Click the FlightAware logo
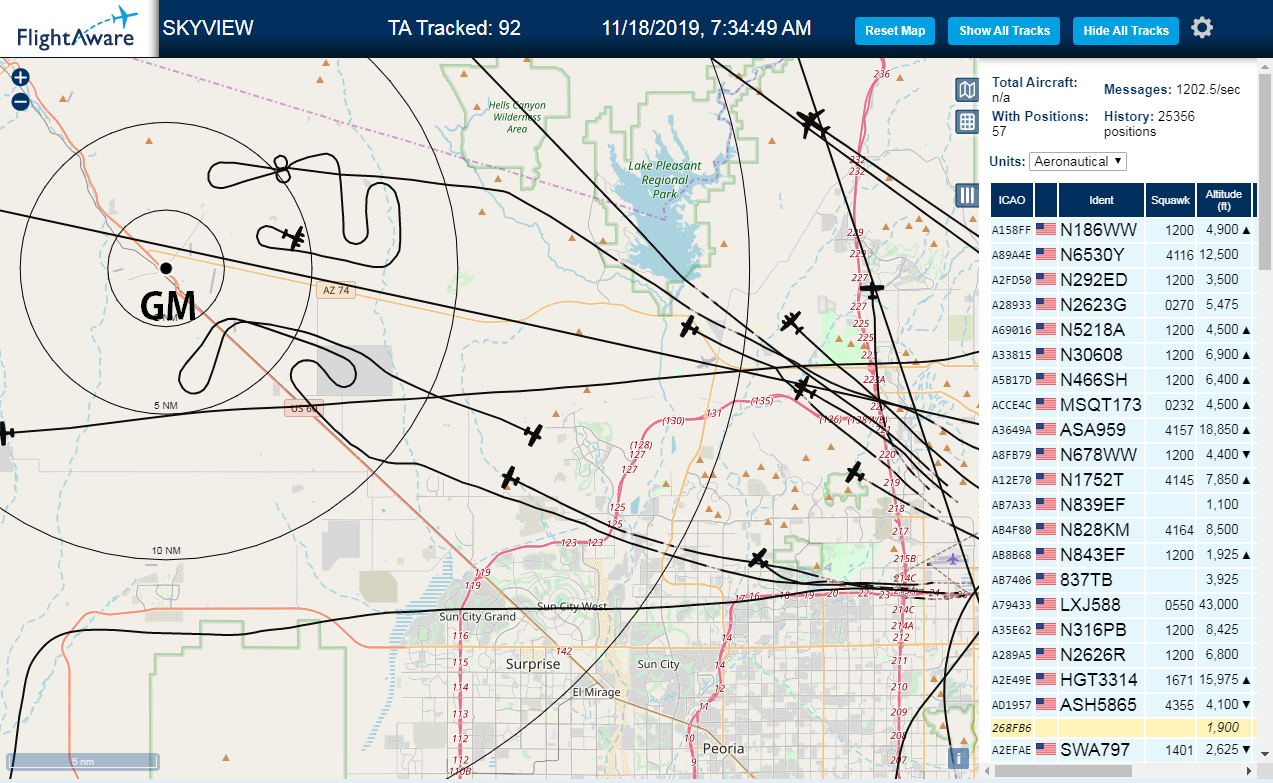 (x=77, y=29)
